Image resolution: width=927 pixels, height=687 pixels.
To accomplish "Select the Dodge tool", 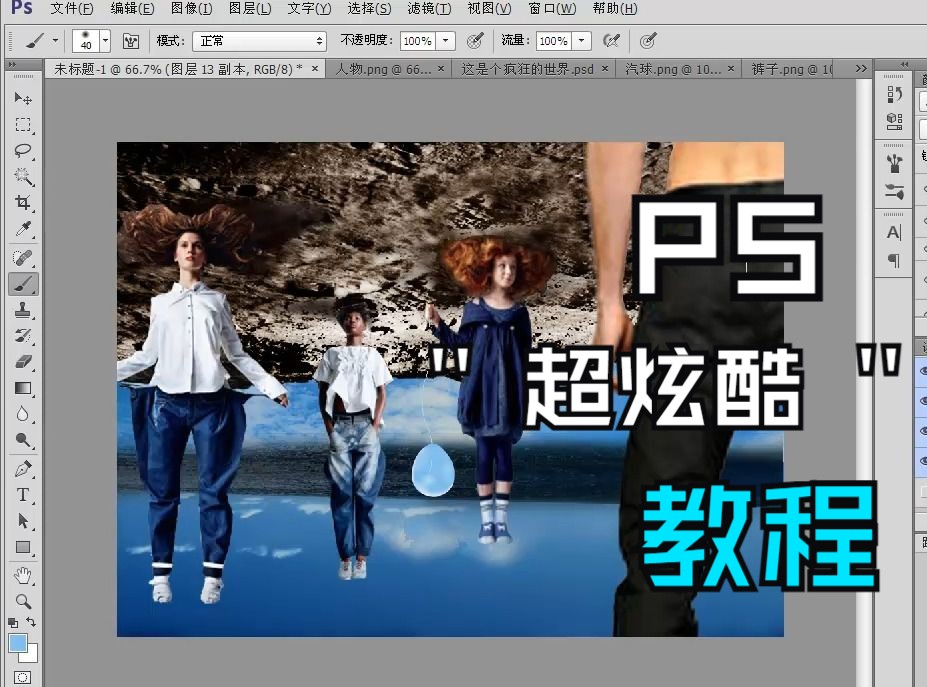I will 23,440.
